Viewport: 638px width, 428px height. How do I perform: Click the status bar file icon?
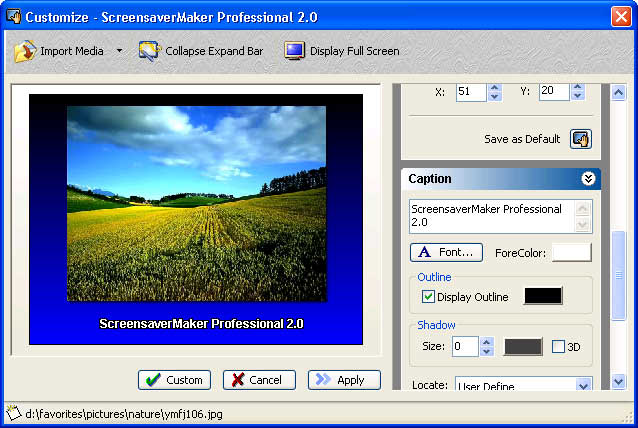click(x=13, y=413)
